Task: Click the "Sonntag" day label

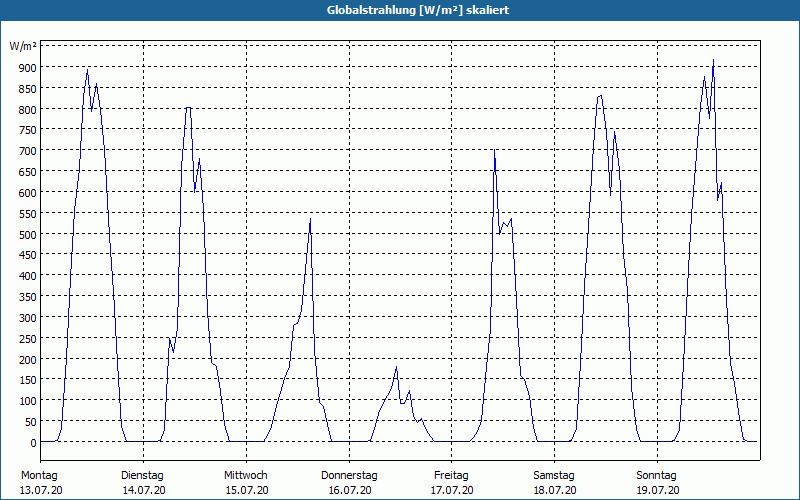Action: (x=656, y=476)
